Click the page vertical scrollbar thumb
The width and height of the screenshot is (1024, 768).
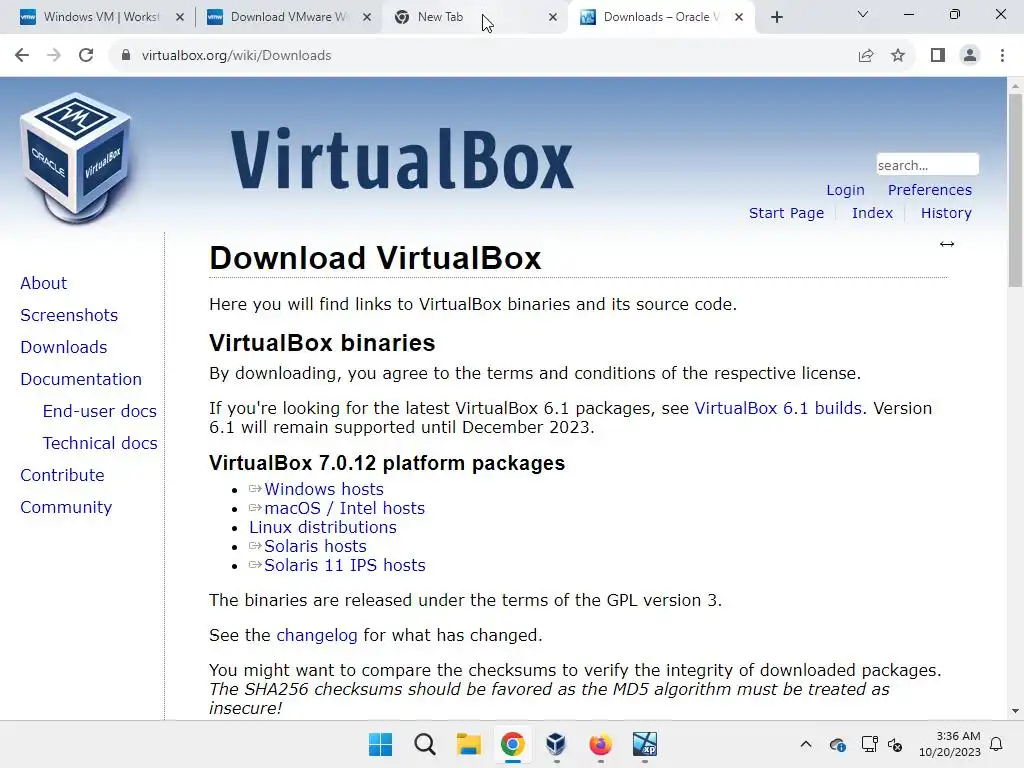pyautogui.click(x=1015, y=190)
